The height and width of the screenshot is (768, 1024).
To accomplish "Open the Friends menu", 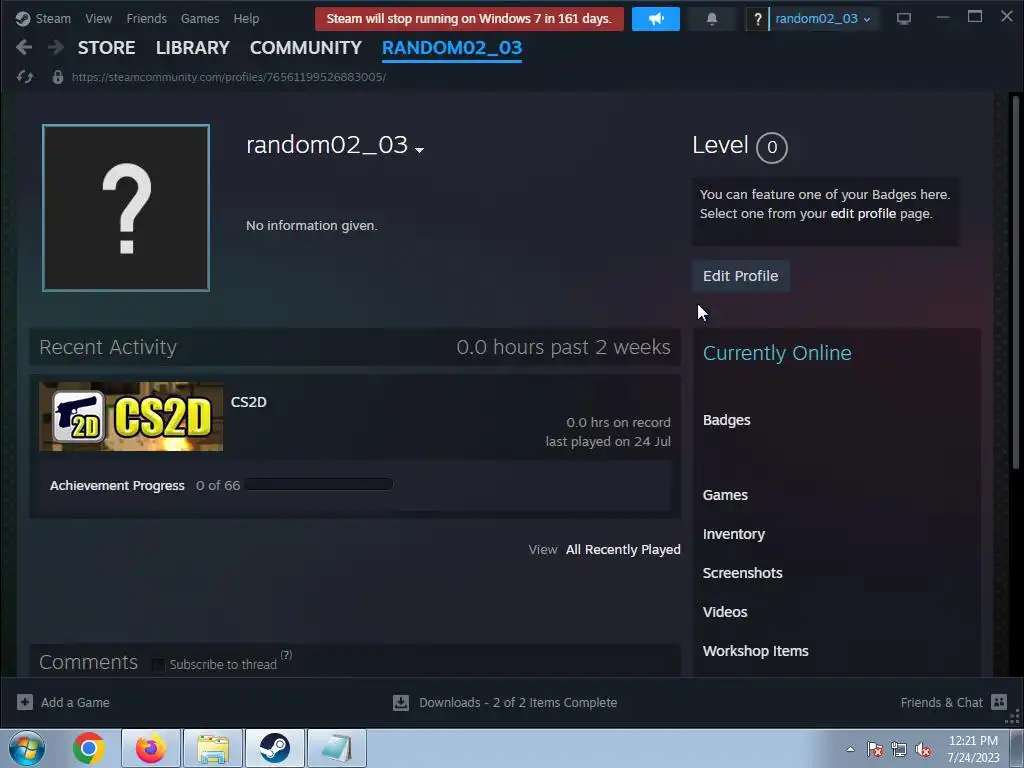I will pos(146,19).
